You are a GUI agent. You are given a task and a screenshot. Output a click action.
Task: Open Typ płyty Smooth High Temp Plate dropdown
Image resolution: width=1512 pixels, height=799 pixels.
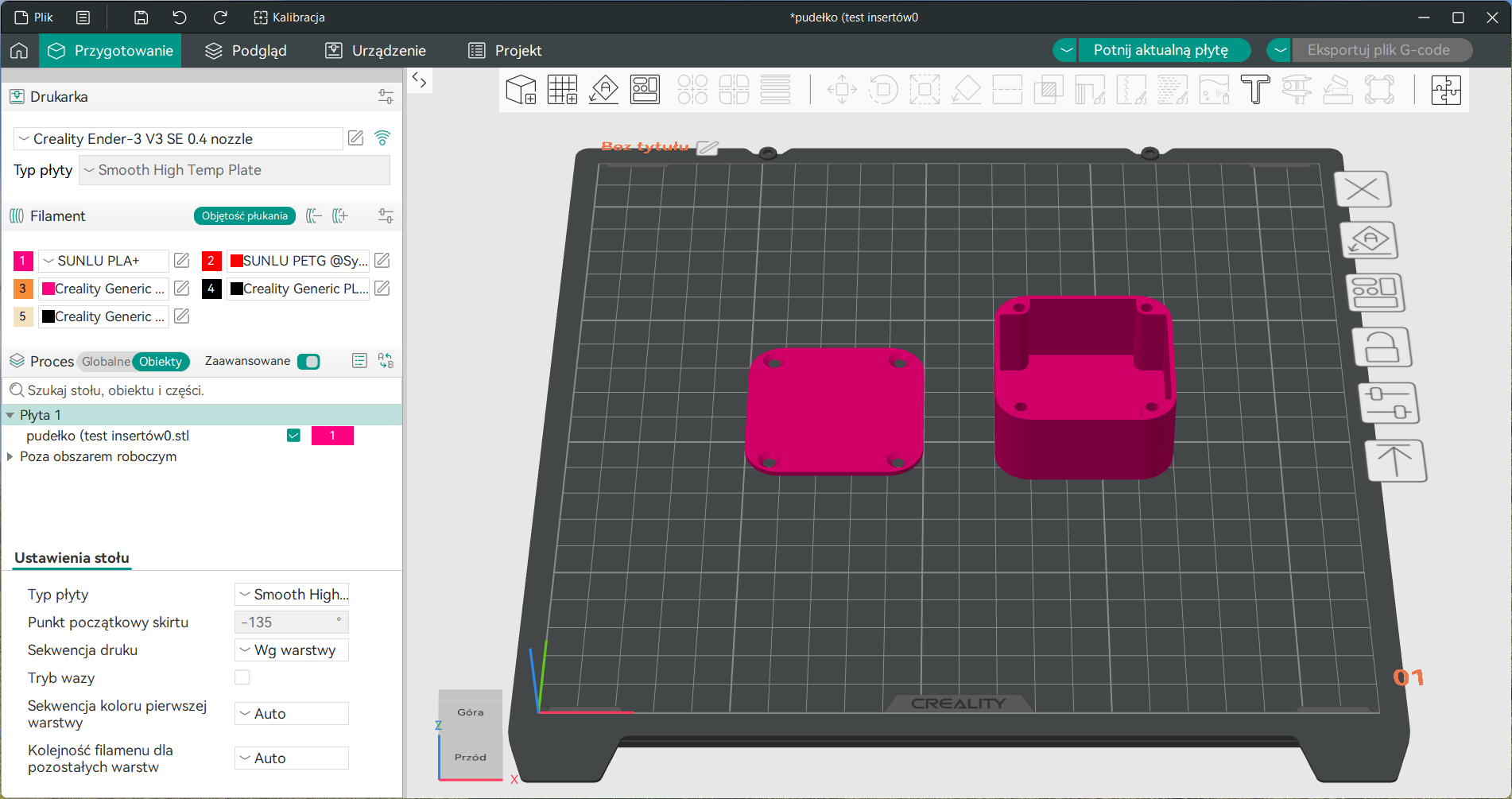(235, 170)
